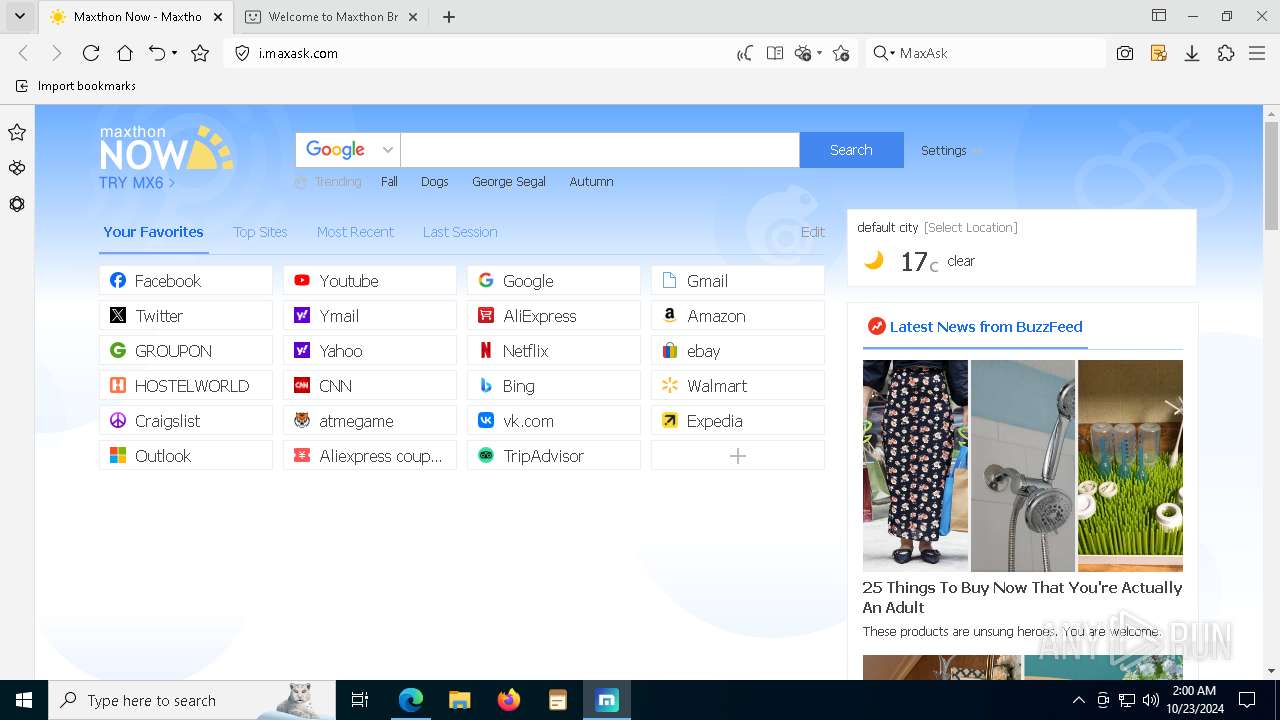Image resolution: width=1280 pixels, height=720 pixels.
Task: Open the Walmart favorite tile
Action: pyautogui.click(x=738, y=386)
